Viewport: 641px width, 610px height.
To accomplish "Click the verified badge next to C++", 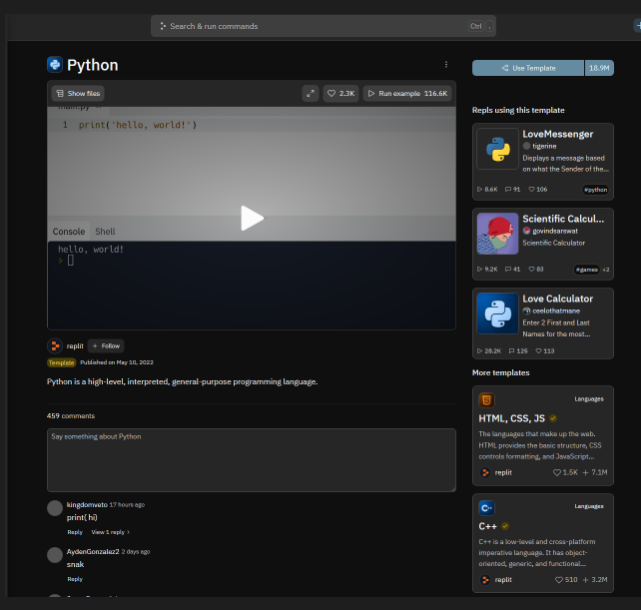I will 505,527.
